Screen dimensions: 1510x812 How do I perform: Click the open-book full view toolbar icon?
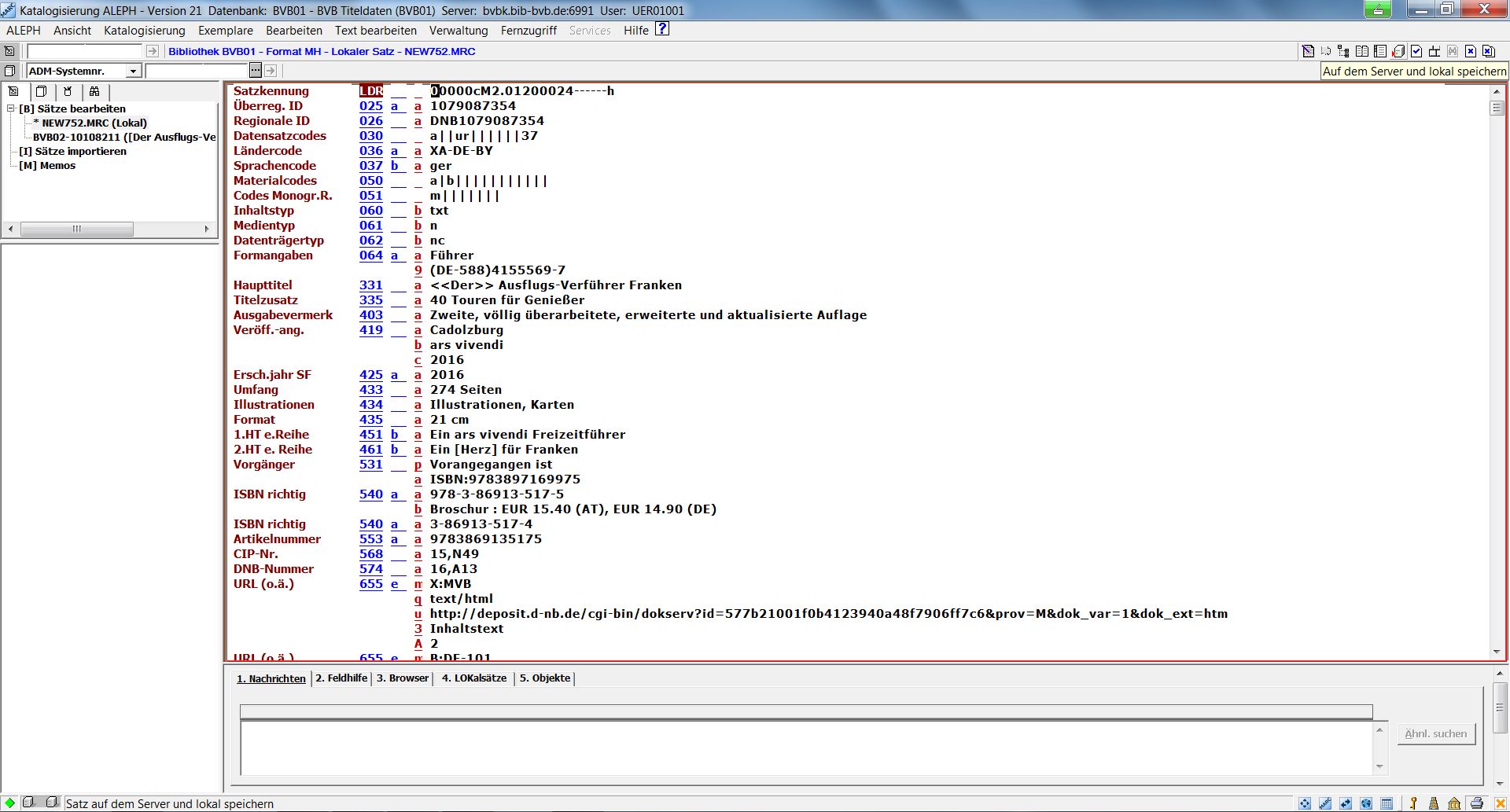[1362, 52]
